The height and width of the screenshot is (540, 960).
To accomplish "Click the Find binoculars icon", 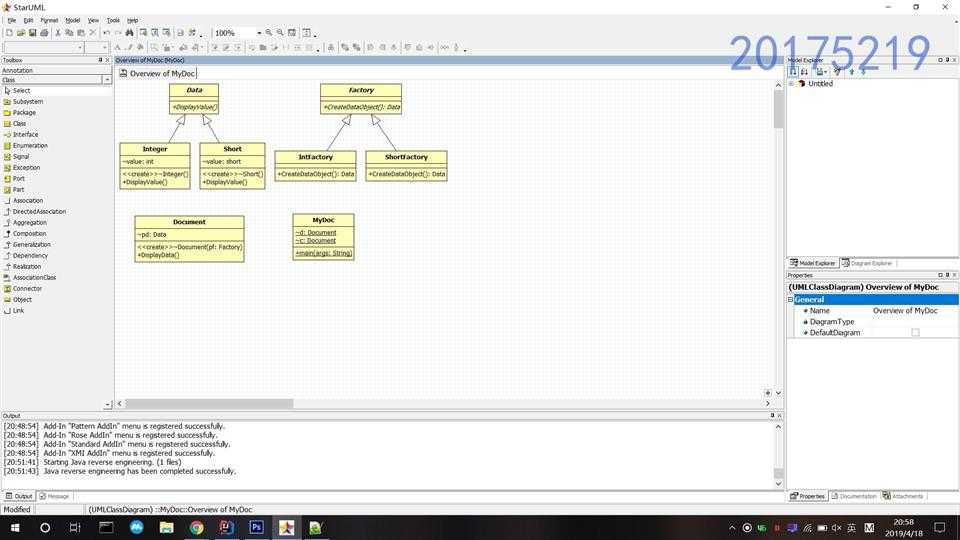I will click(x=129, y=32).
